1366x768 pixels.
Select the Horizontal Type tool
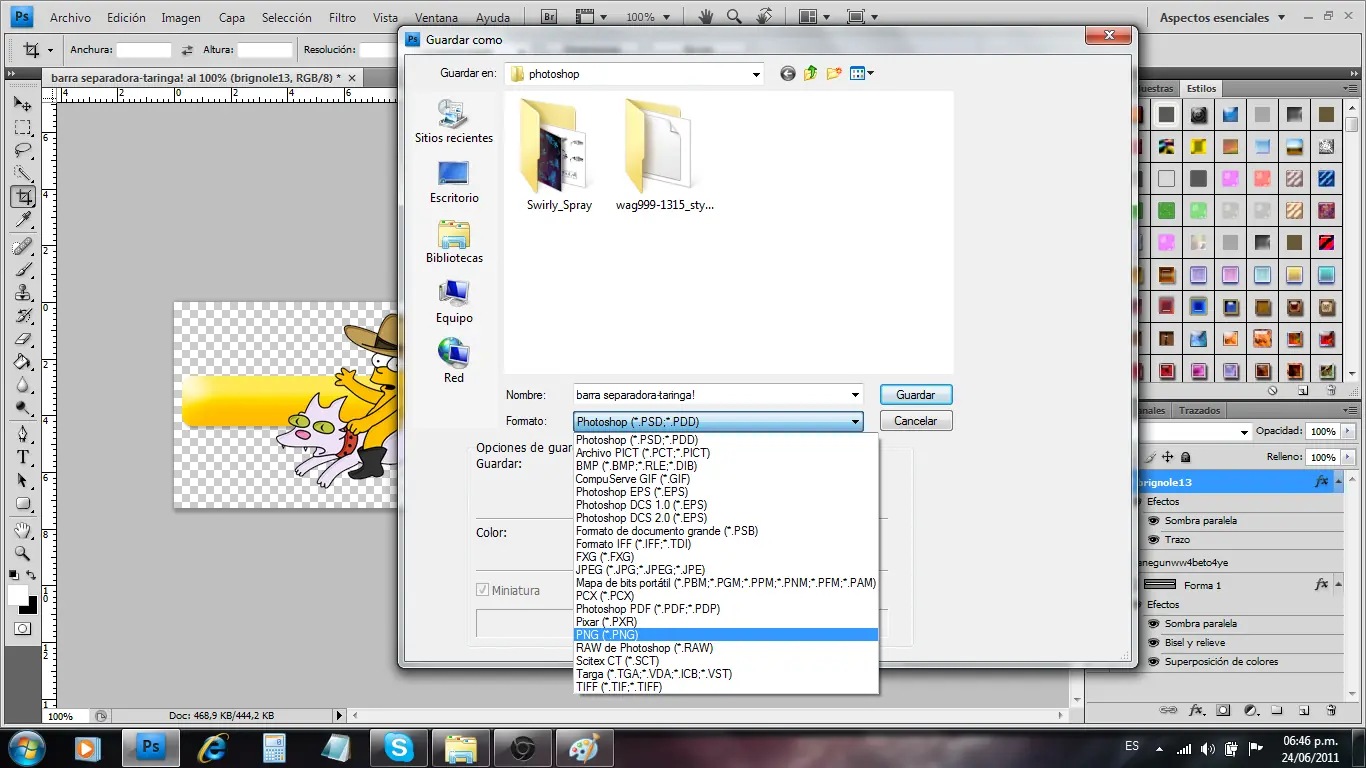22,457
